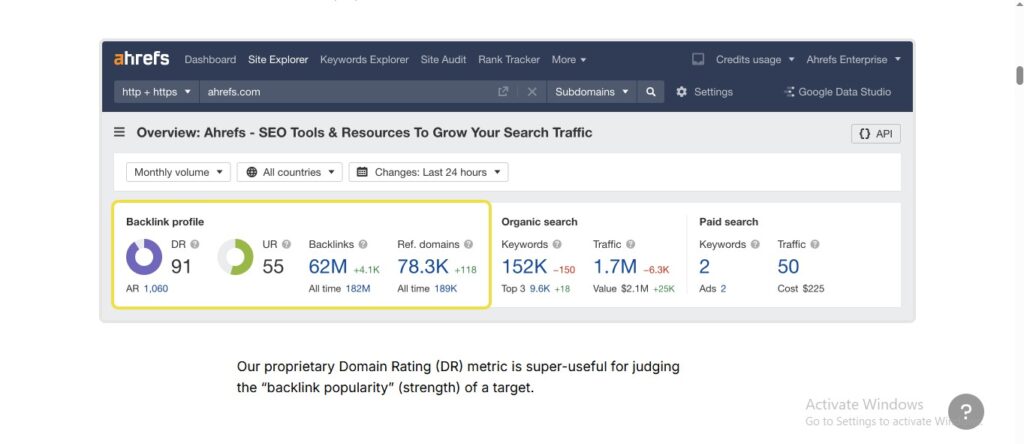This screenshot has width=1024, height=444.
Task: Click Organic search Keywords help icon
Action: pyautogui.click(x=556, y=244)
